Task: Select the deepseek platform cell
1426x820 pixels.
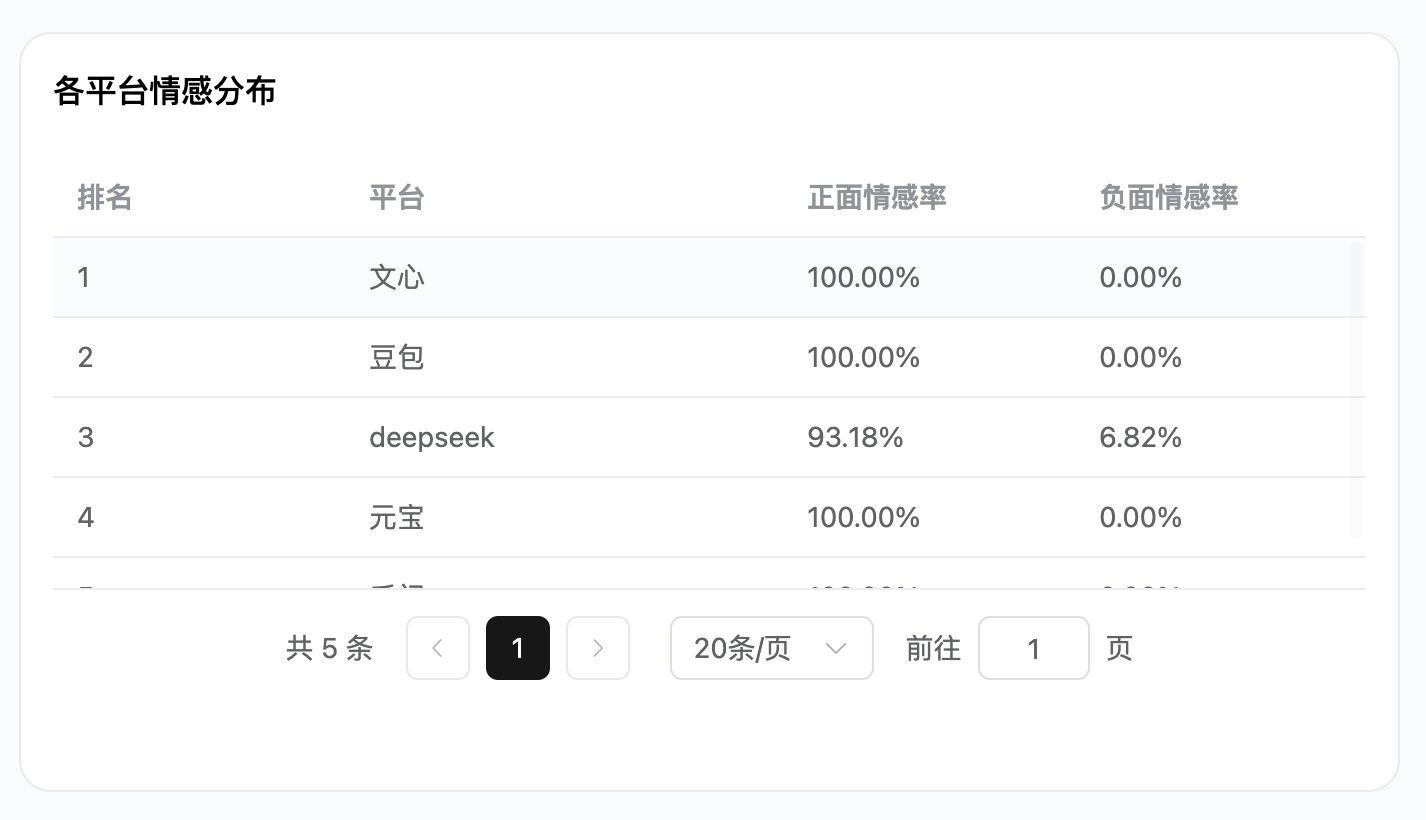Action: pyautogui.click(x=432, y=438)
